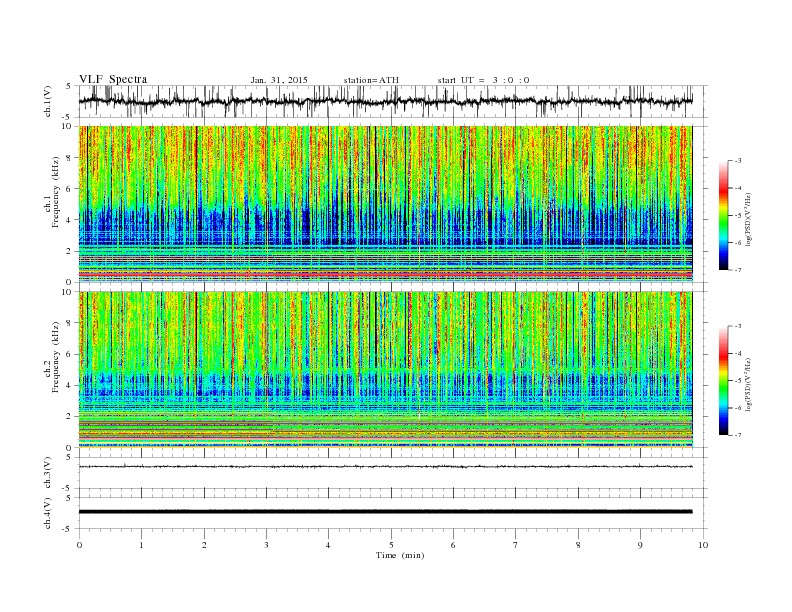Image resolution: width=792 pixels, height=612 pixels.
Task: Click the '-3' tick on ch.1 colorbar
Action: [x=738, y=161]
